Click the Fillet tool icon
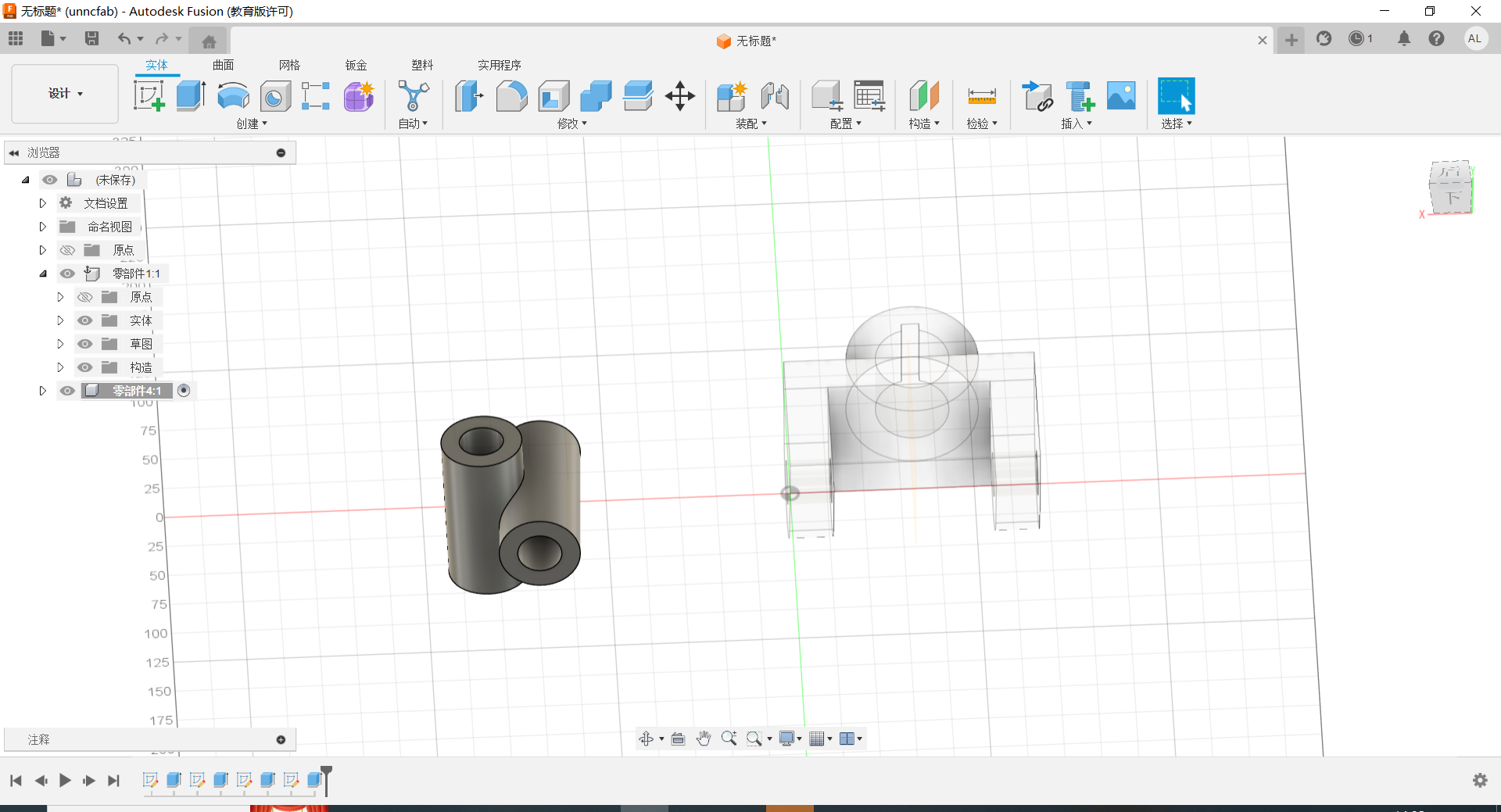1501x812 pixels. [511, 96]
